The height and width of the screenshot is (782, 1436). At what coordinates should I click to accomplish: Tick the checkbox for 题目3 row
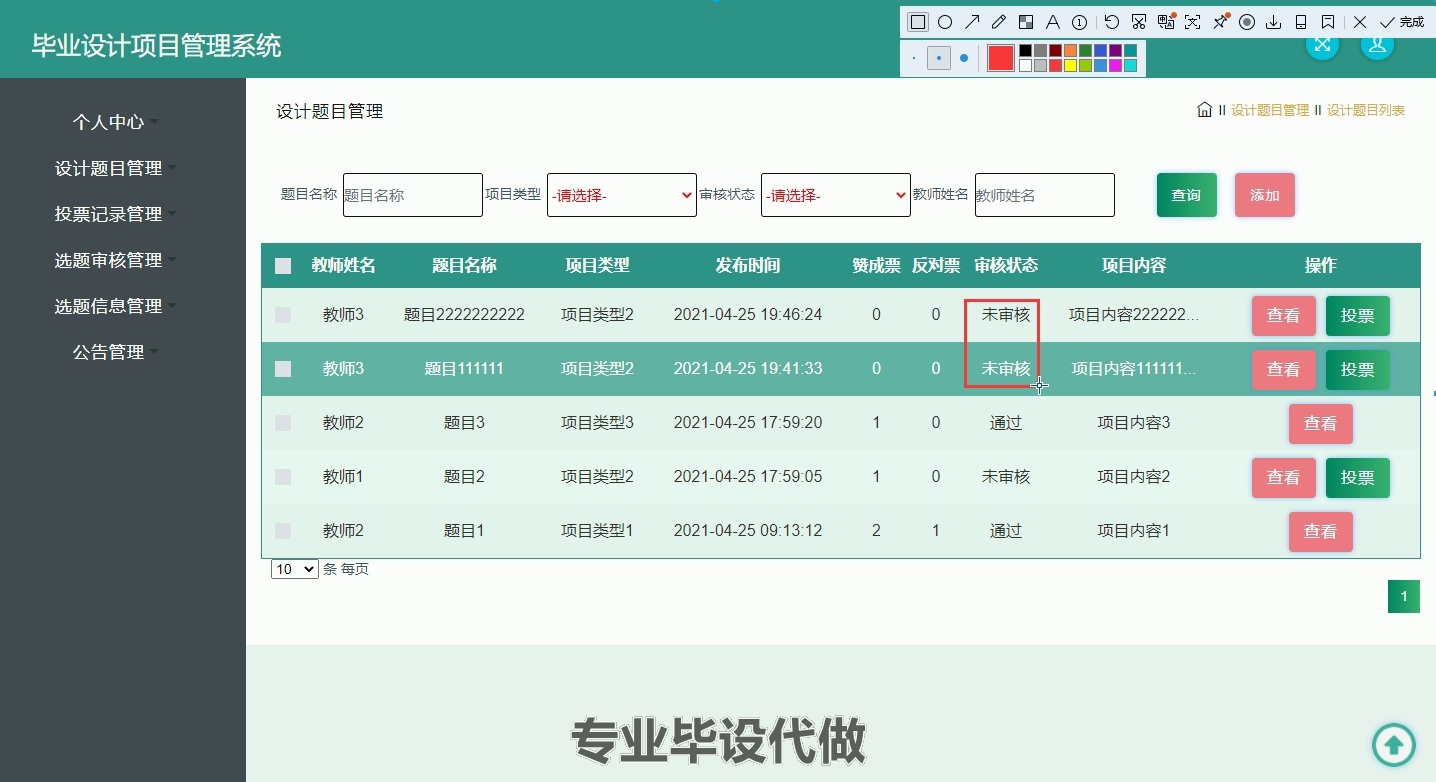point(283,423)
